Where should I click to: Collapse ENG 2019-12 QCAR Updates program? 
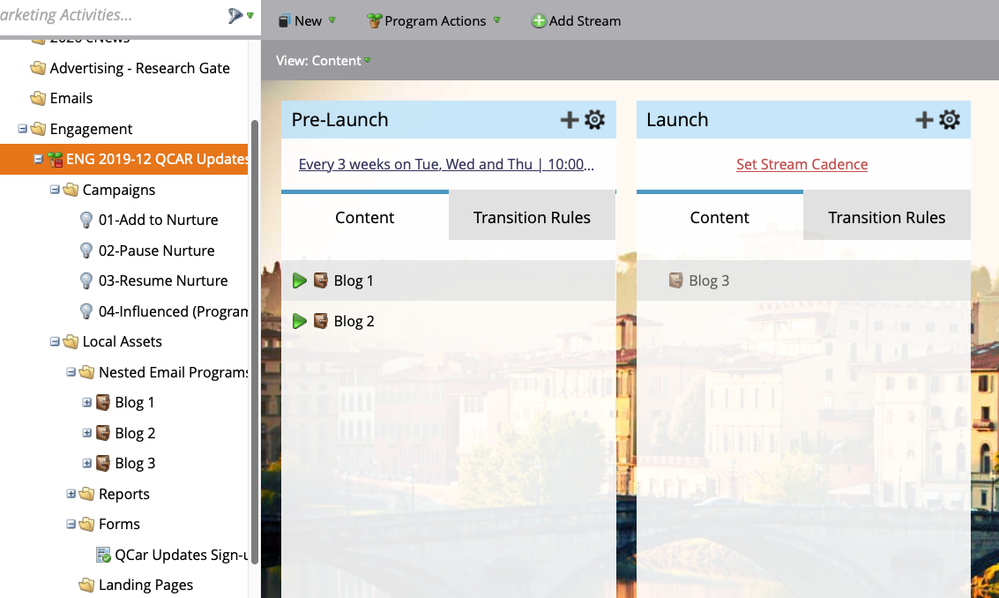[38, 159]
